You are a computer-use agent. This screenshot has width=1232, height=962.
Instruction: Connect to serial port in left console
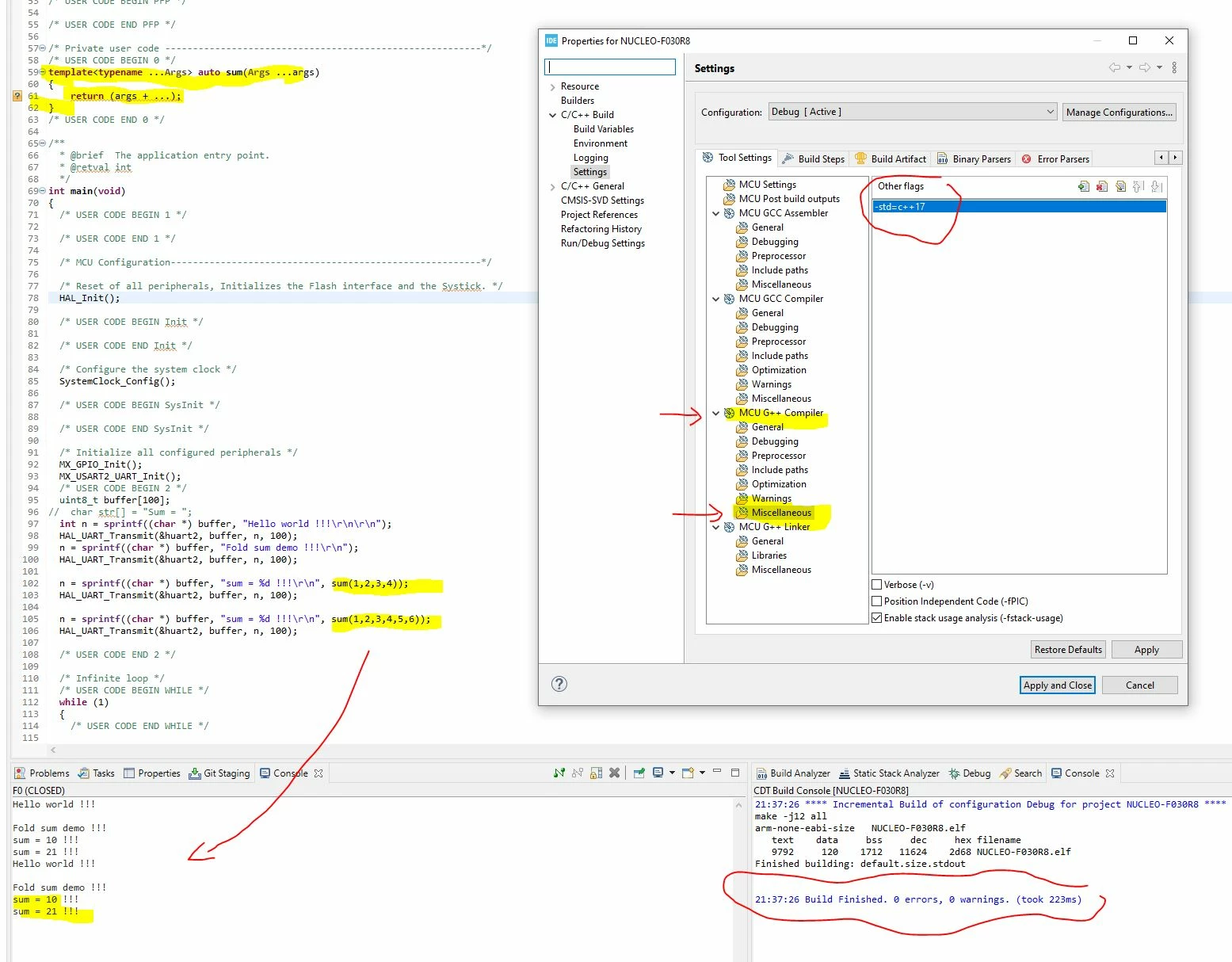click(x=559, y=773)
